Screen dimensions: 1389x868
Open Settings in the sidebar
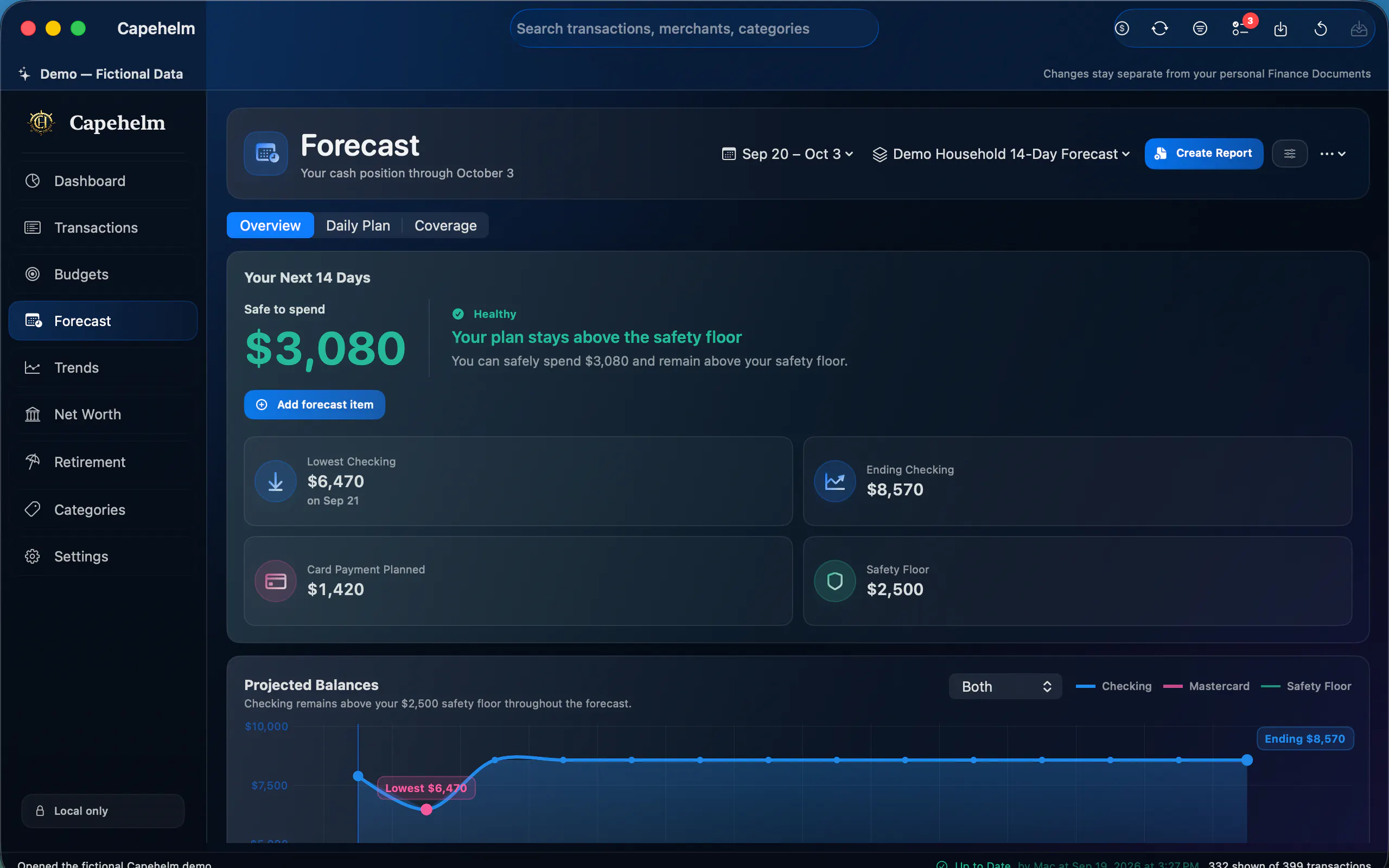point(103,556)
